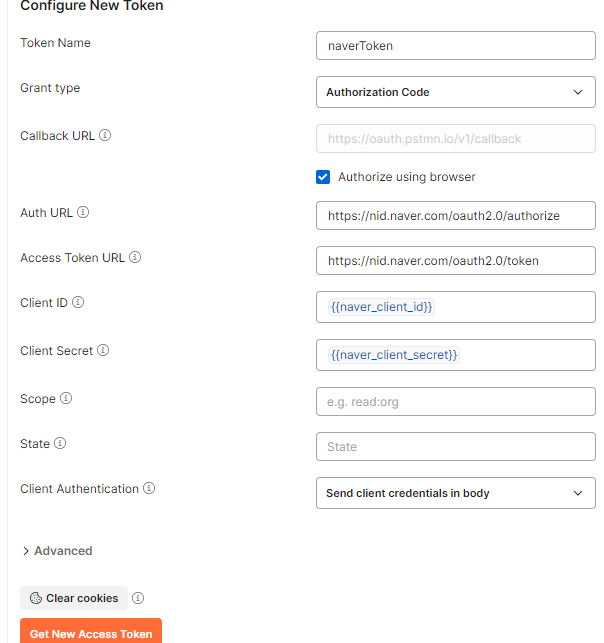Image resolution: width=604 pixels, height=643 pixels.
Task: Open the Grant type dropdown
Action: pos(456,92)
